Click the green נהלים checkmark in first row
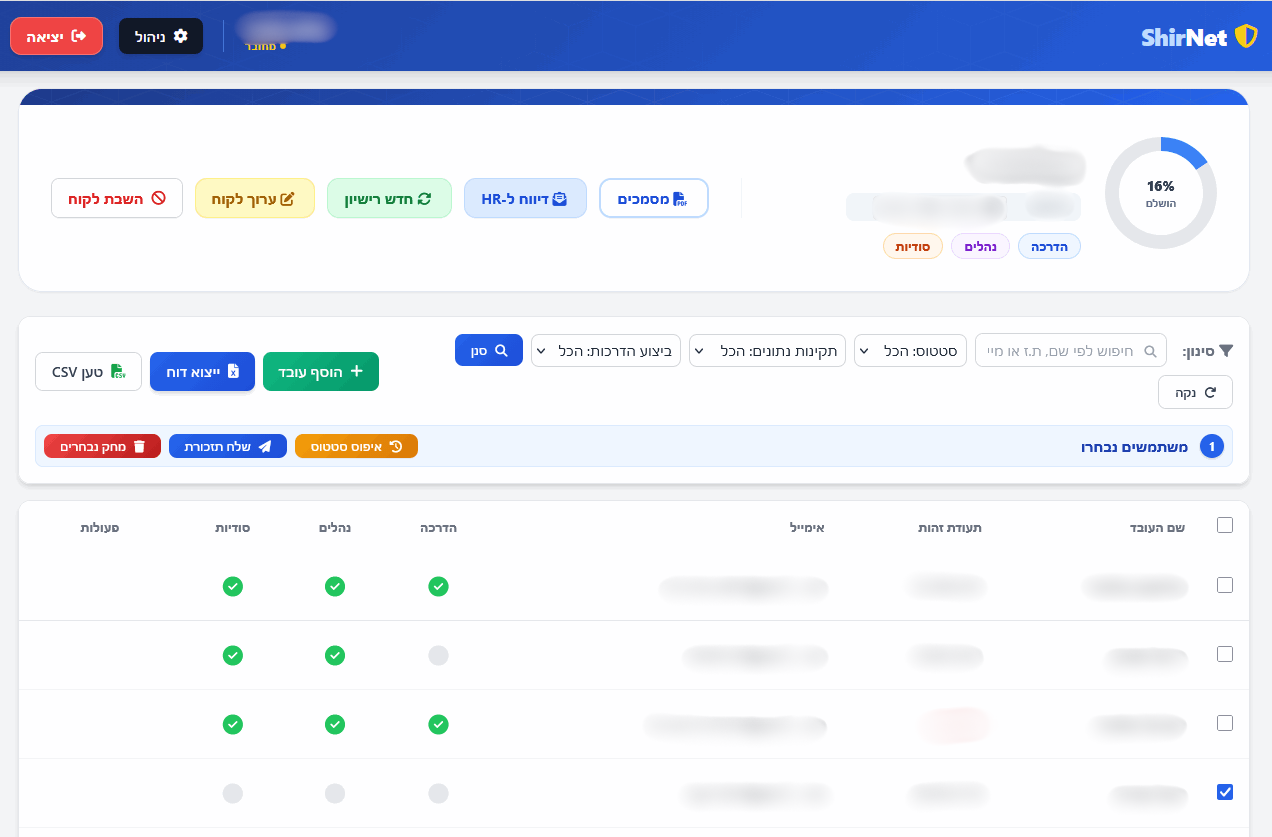The width and height of the screenshot is (1272, 837). pos(335,587)
